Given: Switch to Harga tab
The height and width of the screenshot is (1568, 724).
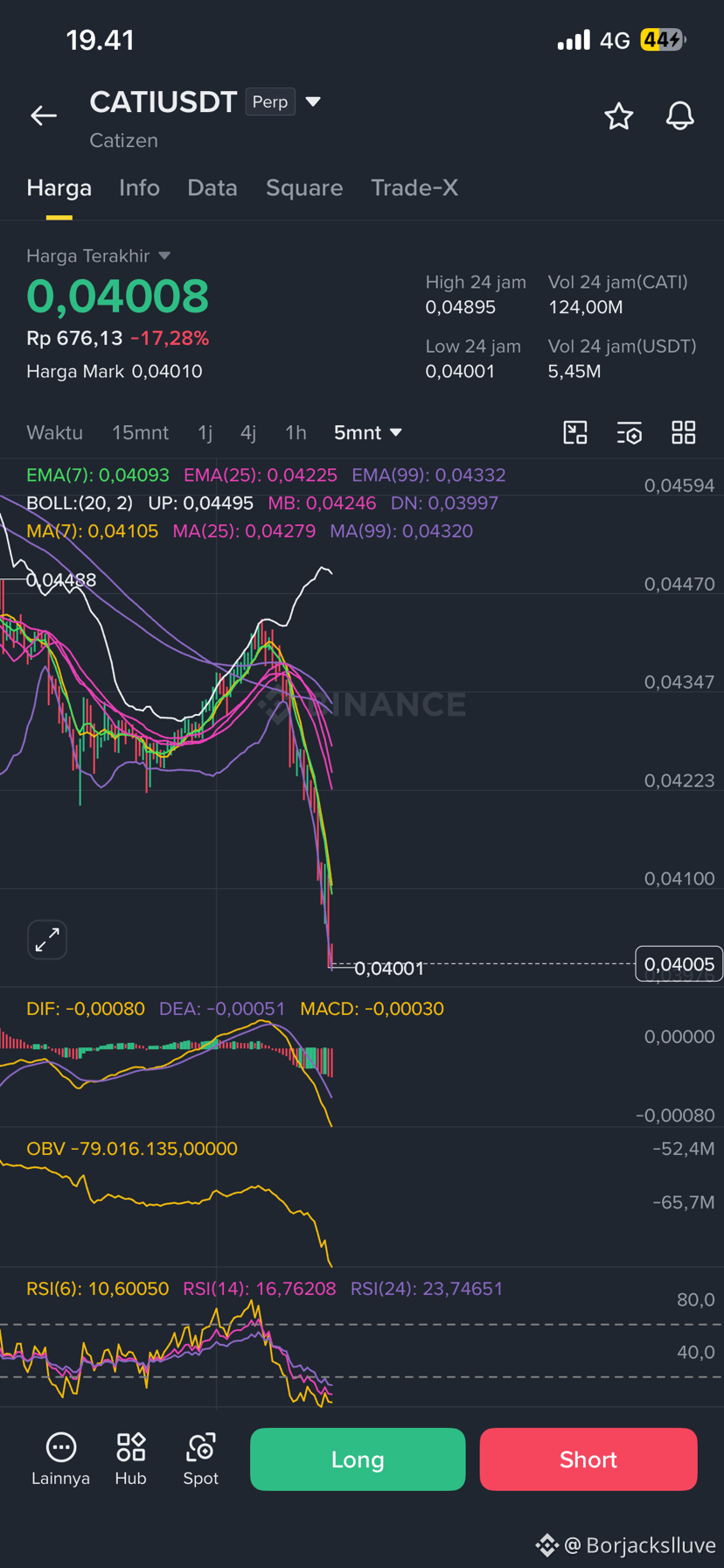Looking at the screenshot, I should click(59, 188).
